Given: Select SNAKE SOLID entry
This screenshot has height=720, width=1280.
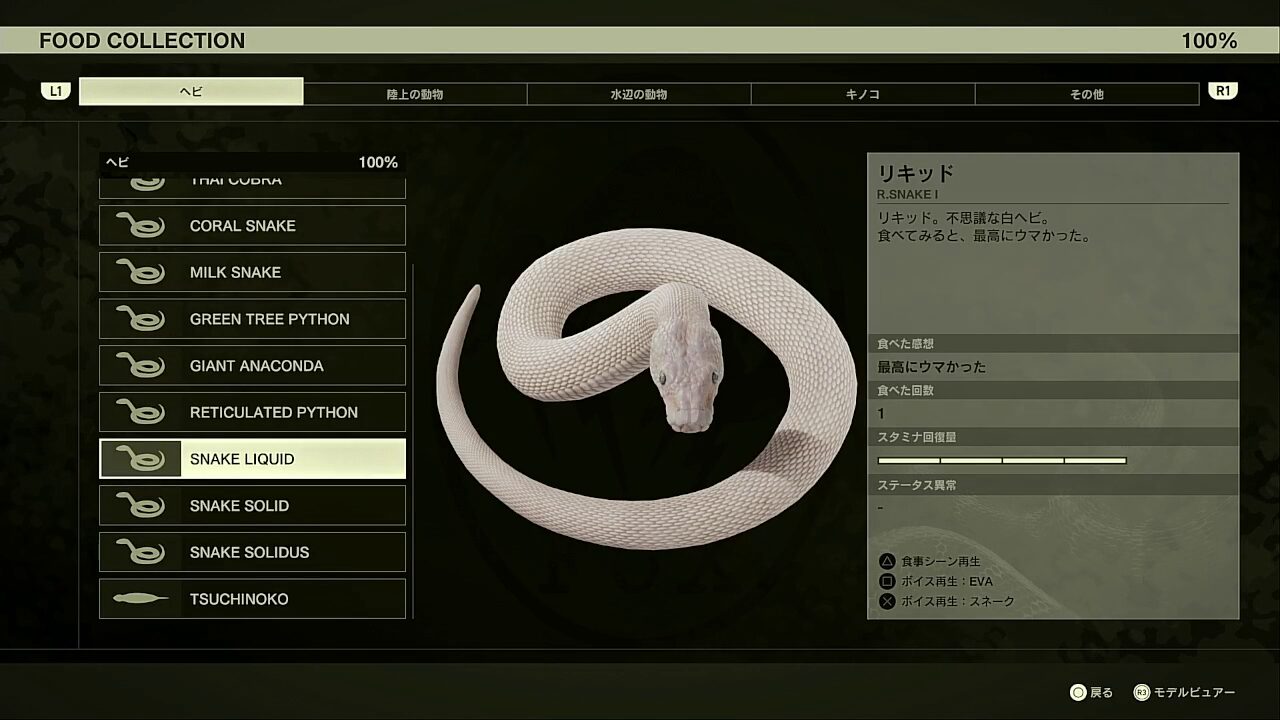Looking at the screenshot, I should [x=252, y=505].
